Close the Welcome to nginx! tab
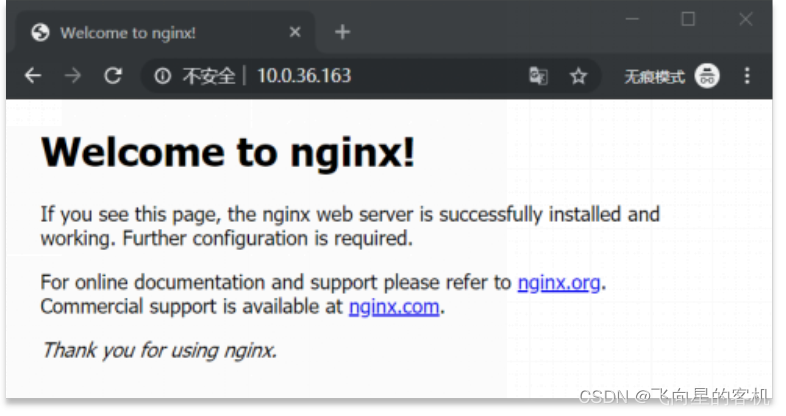The width and height of the screenshot is (786, 416). [x=295, y=32]
